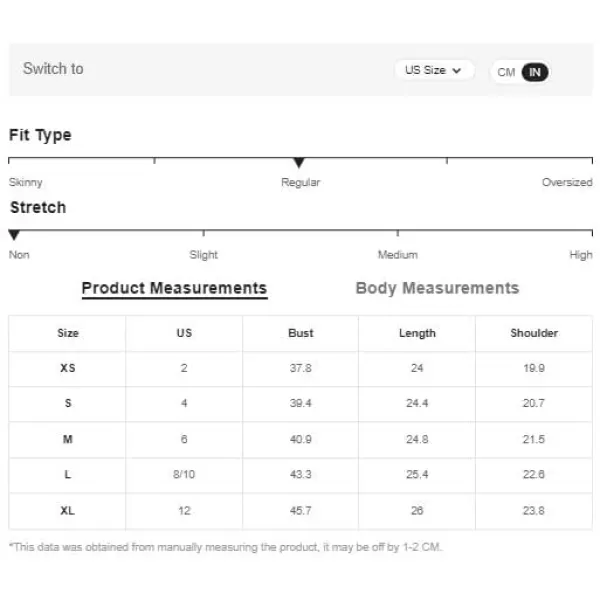This screenshot has height=600, width=600.
Task: Switch to Body Measurements tab
Action: point(437,288)
